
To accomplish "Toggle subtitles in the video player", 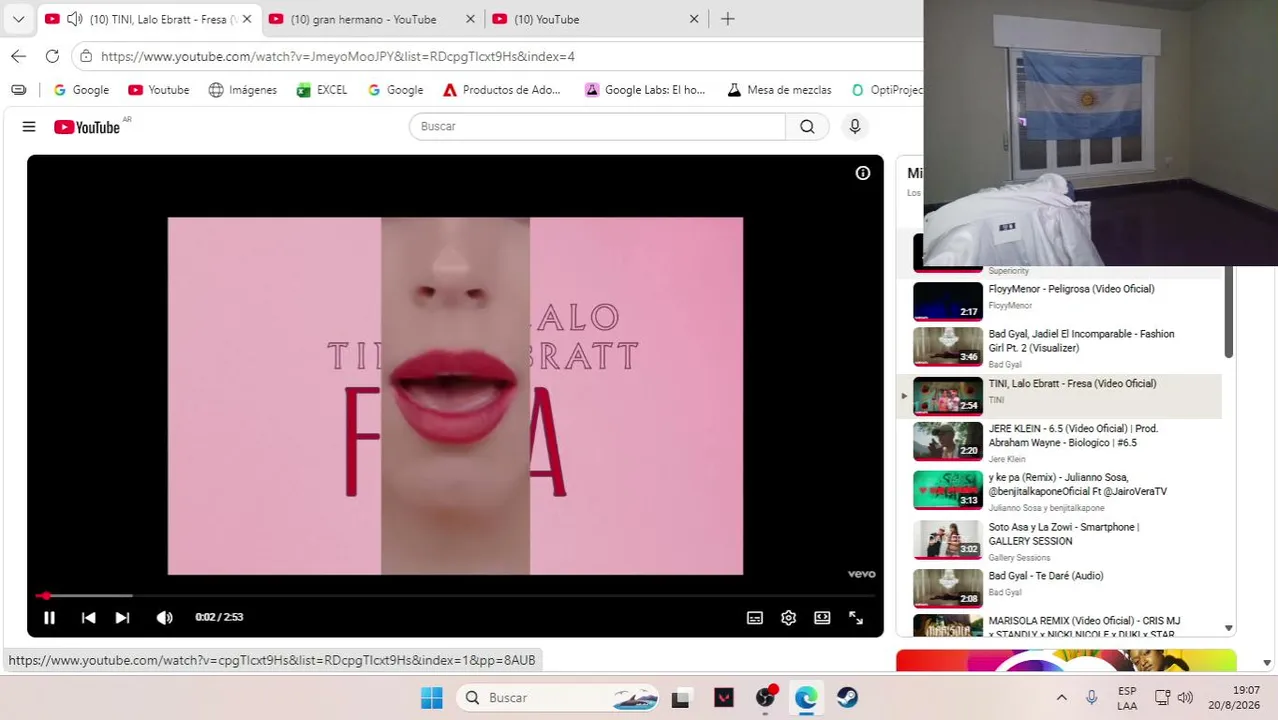I will [755, 618].
